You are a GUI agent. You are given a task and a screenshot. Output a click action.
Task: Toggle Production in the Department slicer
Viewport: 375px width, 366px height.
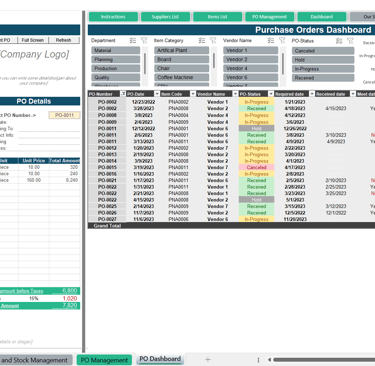pos(116,68)
